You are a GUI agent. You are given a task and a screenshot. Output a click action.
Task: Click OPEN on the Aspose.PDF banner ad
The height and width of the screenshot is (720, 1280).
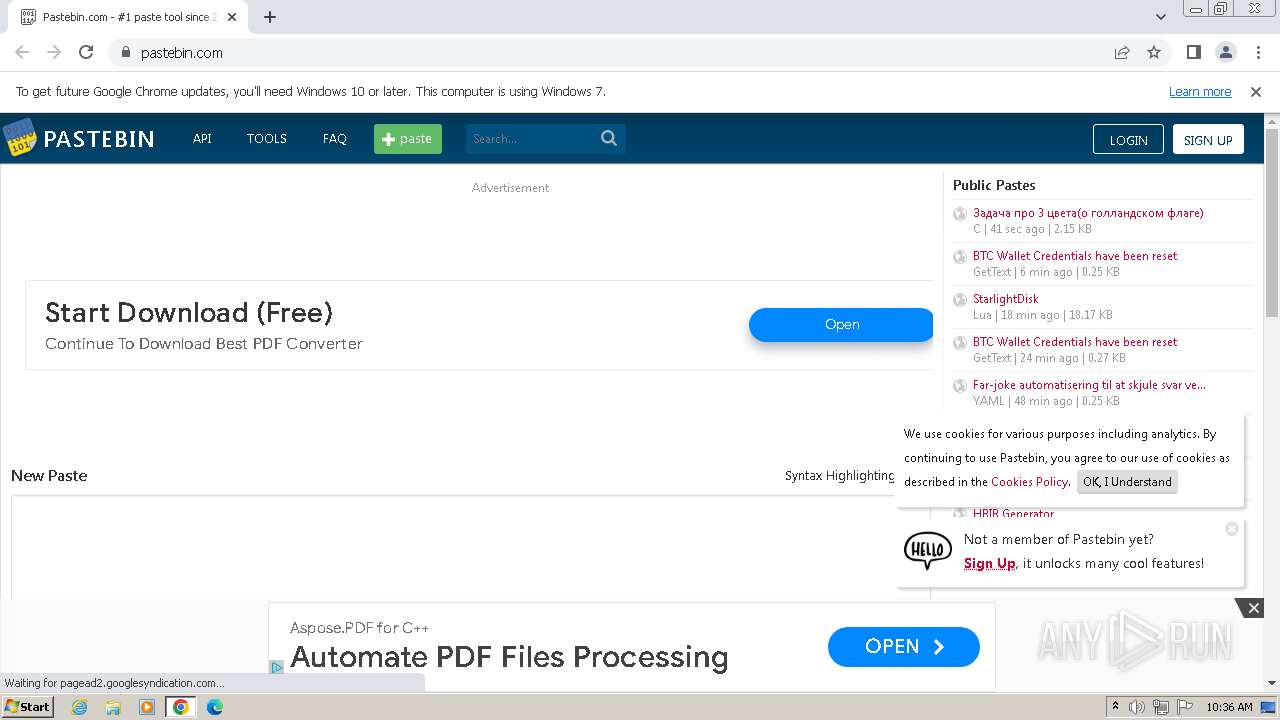[x=904, y=647]
